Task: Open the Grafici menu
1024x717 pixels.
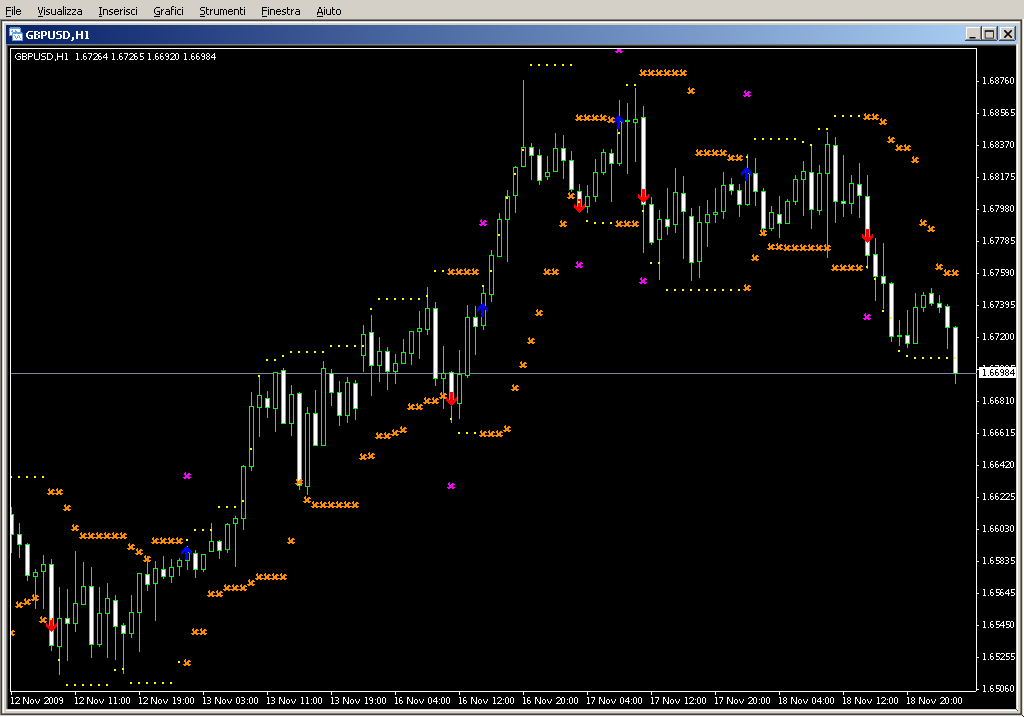Action: point(168,11)
